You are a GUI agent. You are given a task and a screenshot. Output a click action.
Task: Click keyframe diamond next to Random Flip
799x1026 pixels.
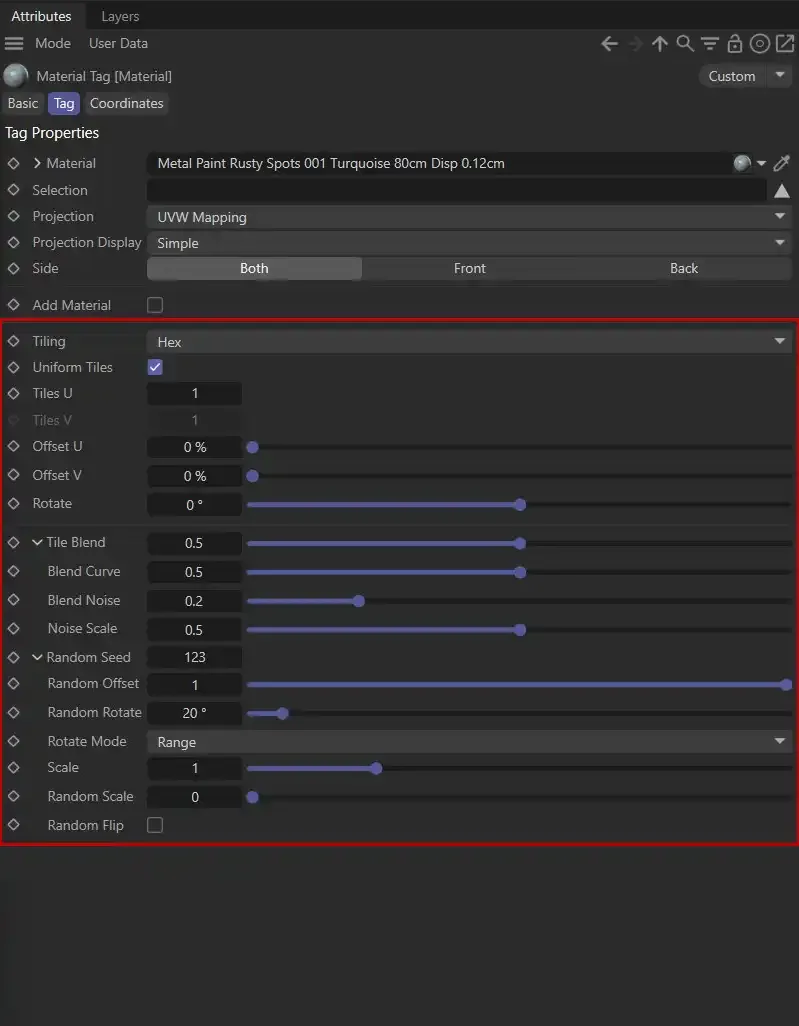tap(13, 825)
